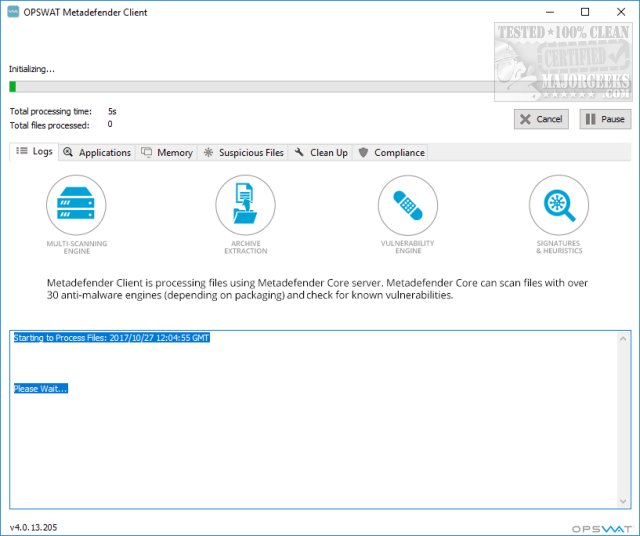Click the Vulnerability Engine bandage icon
640x536 pixels.
pyautogui.click(x=408, y=205)
